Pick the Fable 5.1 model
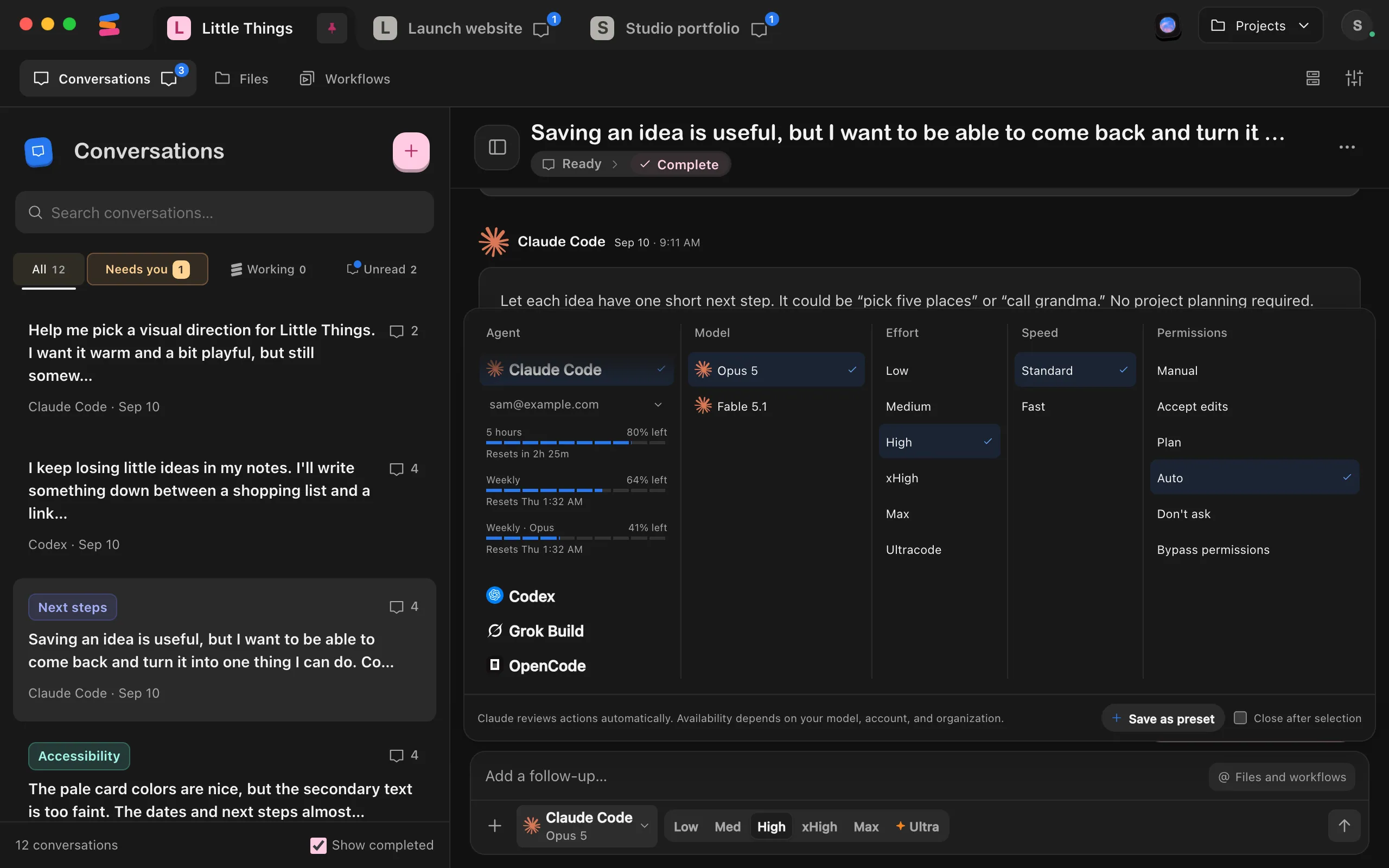The height and width of the screenshot is (868, 1389). coord(776,406)
